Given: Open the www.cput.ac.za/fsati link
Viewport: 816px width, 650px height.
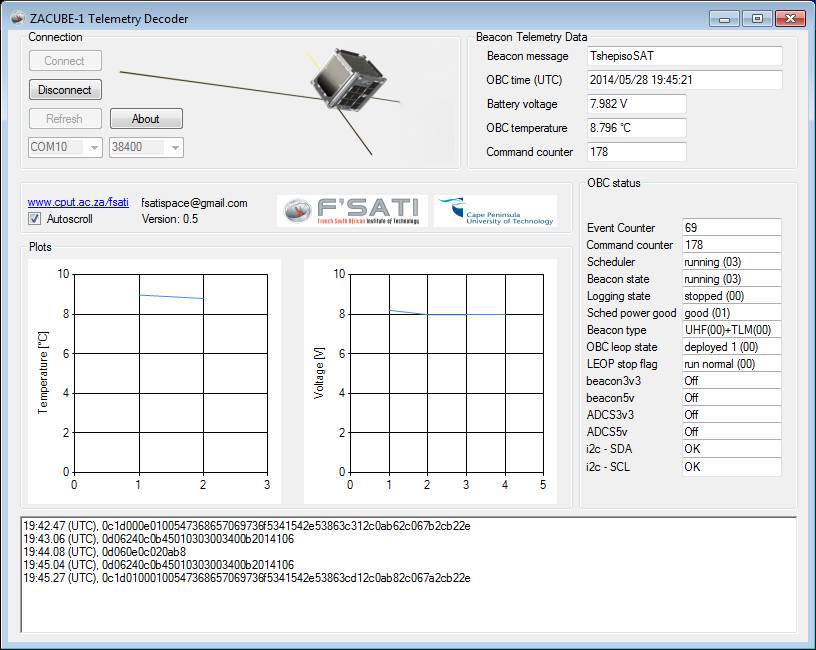Looking at the screenshot, I should pos(78,202).
